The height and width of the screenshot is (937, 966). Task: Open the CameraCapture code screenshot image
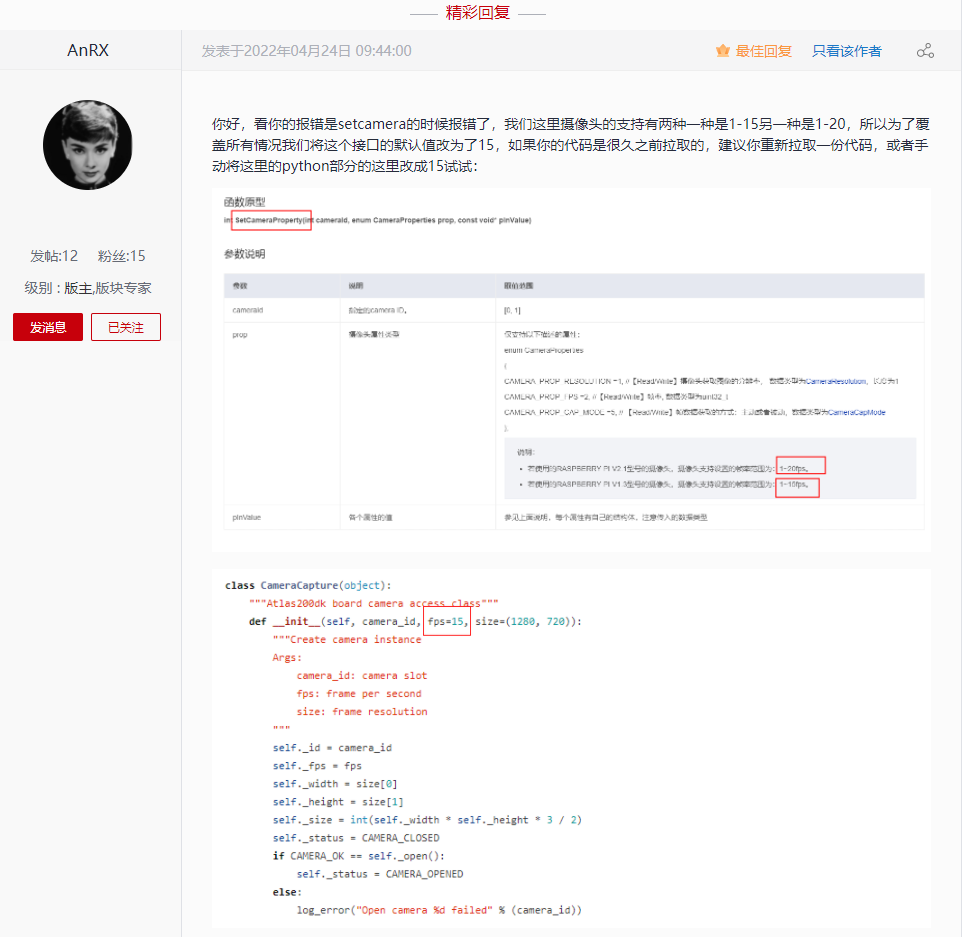click(571, 748)
